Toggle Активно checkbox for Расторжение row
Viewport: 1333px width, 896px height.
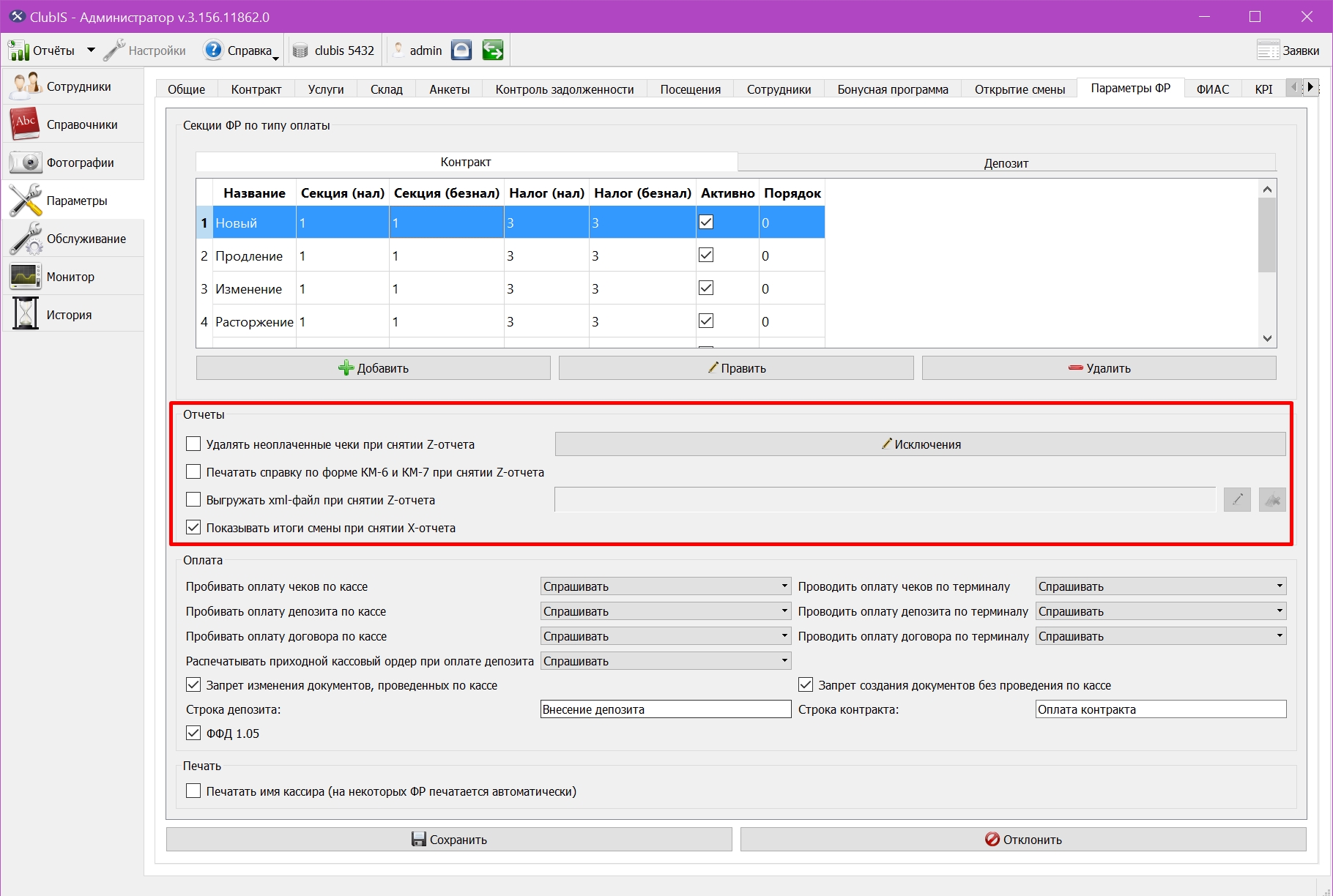point(706,321)
